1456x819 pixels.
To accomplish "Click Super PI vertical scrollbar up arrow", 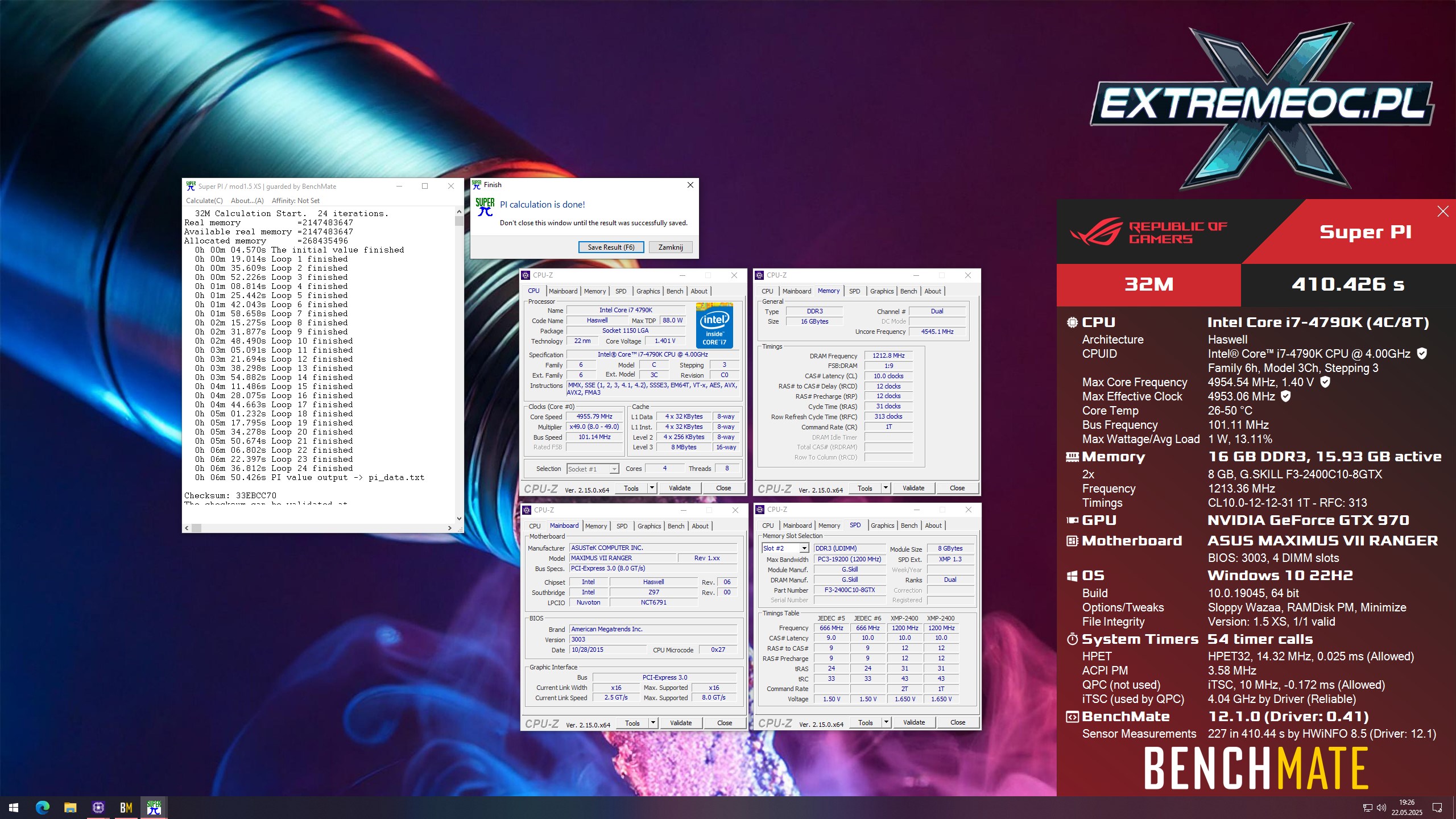I will (x=459, y=212).
